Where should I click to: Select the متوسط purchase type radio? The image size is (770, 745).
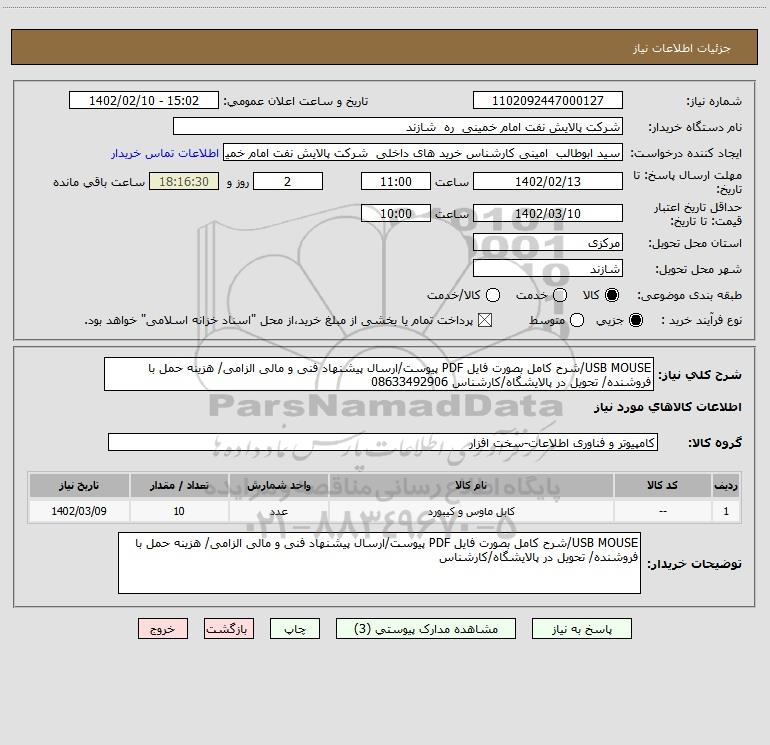pos(577,320)
